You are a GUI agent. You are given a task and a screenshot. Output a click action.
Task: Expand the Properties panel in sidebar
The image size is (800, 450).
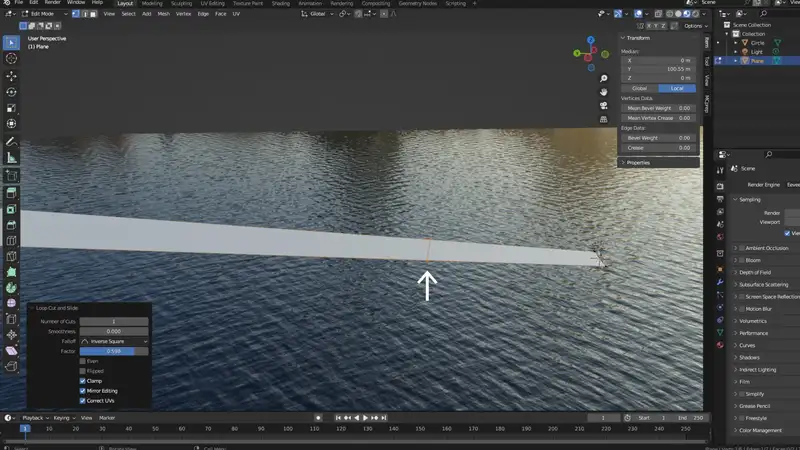tap(640, 162)
